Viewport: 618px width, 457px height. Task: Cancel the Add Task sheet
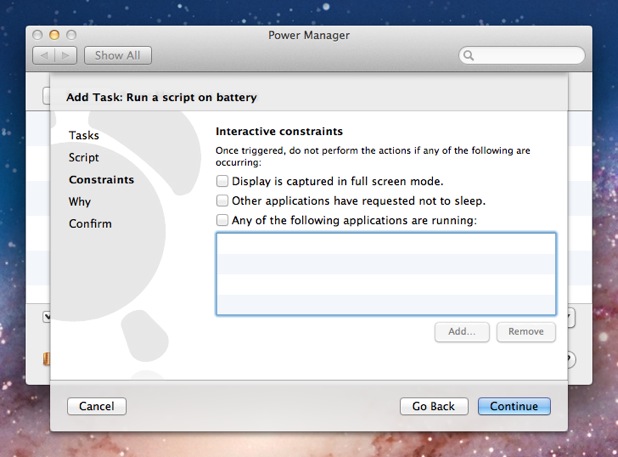97,406
